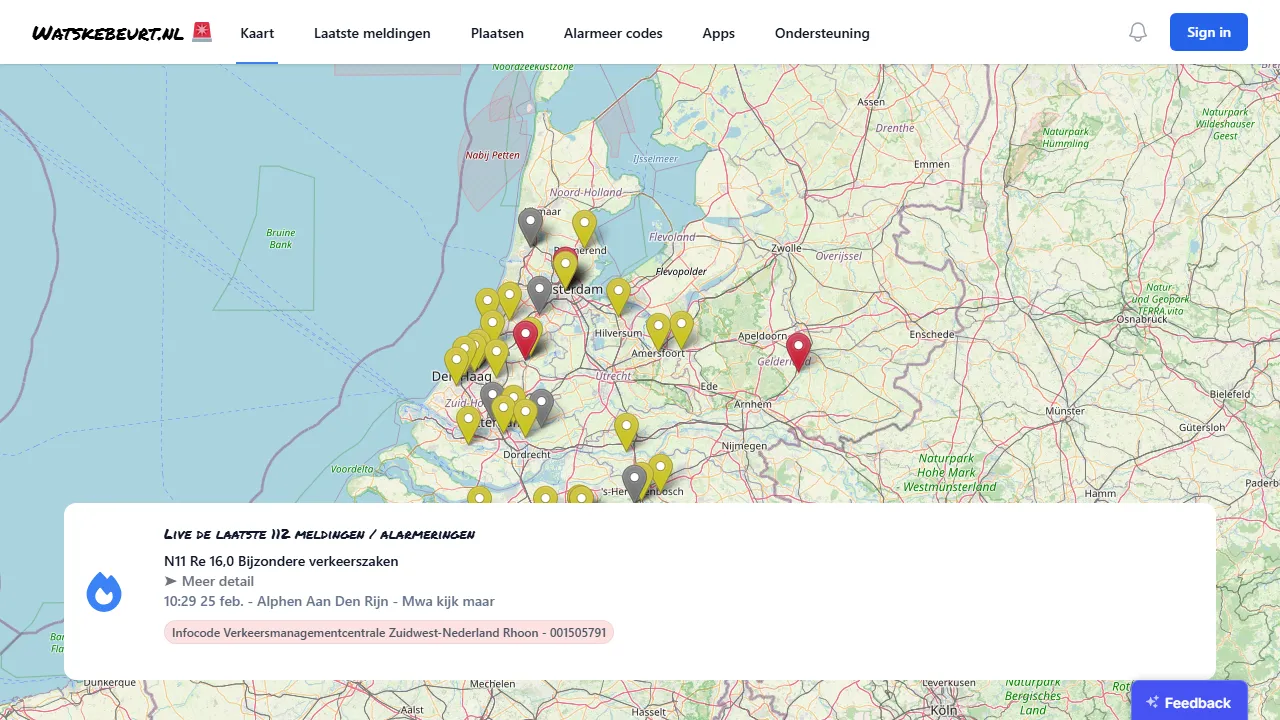Click the yellow pin near Amersfoort

coord(658,324)
